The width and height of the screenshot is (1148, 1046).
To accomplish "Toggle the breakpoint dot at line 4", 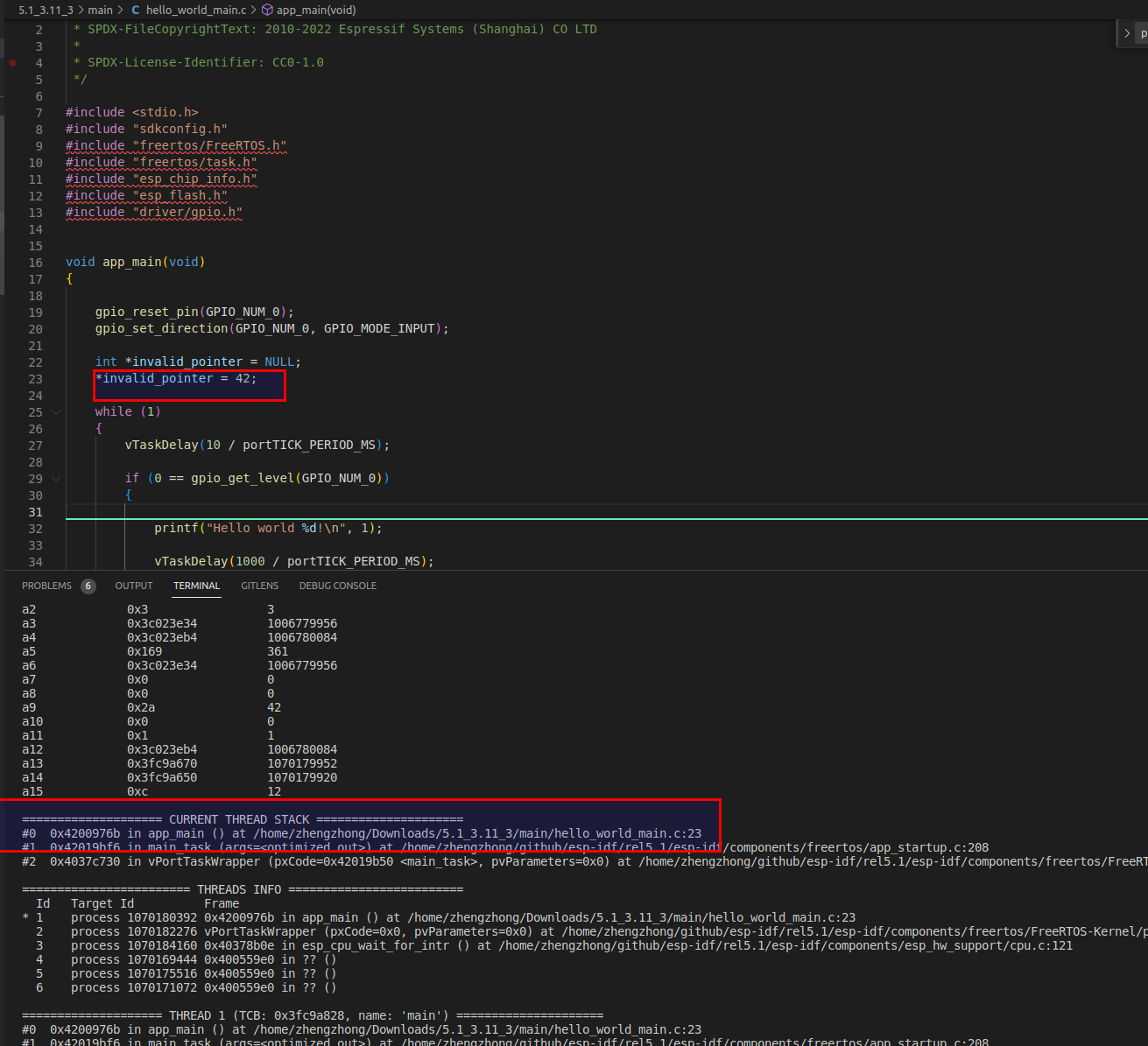I will point(12,62).
